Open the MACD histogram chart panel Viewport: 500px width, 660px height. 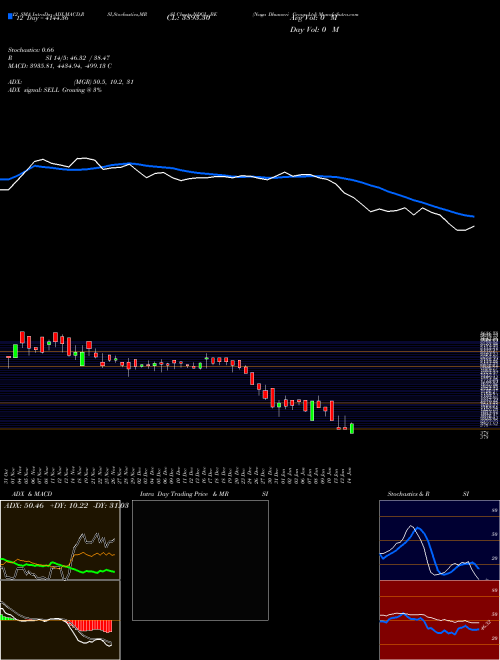pyautogui.click(x=60, y=620)
